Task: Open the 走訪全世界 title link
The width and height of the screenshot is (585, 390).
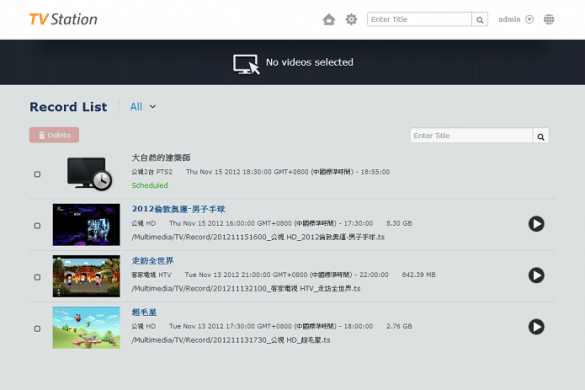Action: click(x=153, y=260)
